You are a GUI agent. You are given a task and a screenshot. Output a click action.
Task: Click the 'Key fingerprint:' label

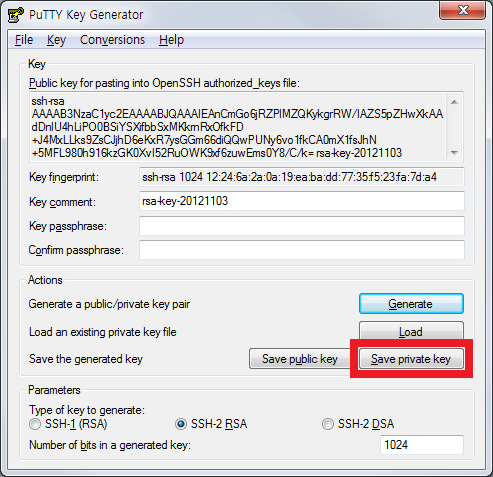64,177
